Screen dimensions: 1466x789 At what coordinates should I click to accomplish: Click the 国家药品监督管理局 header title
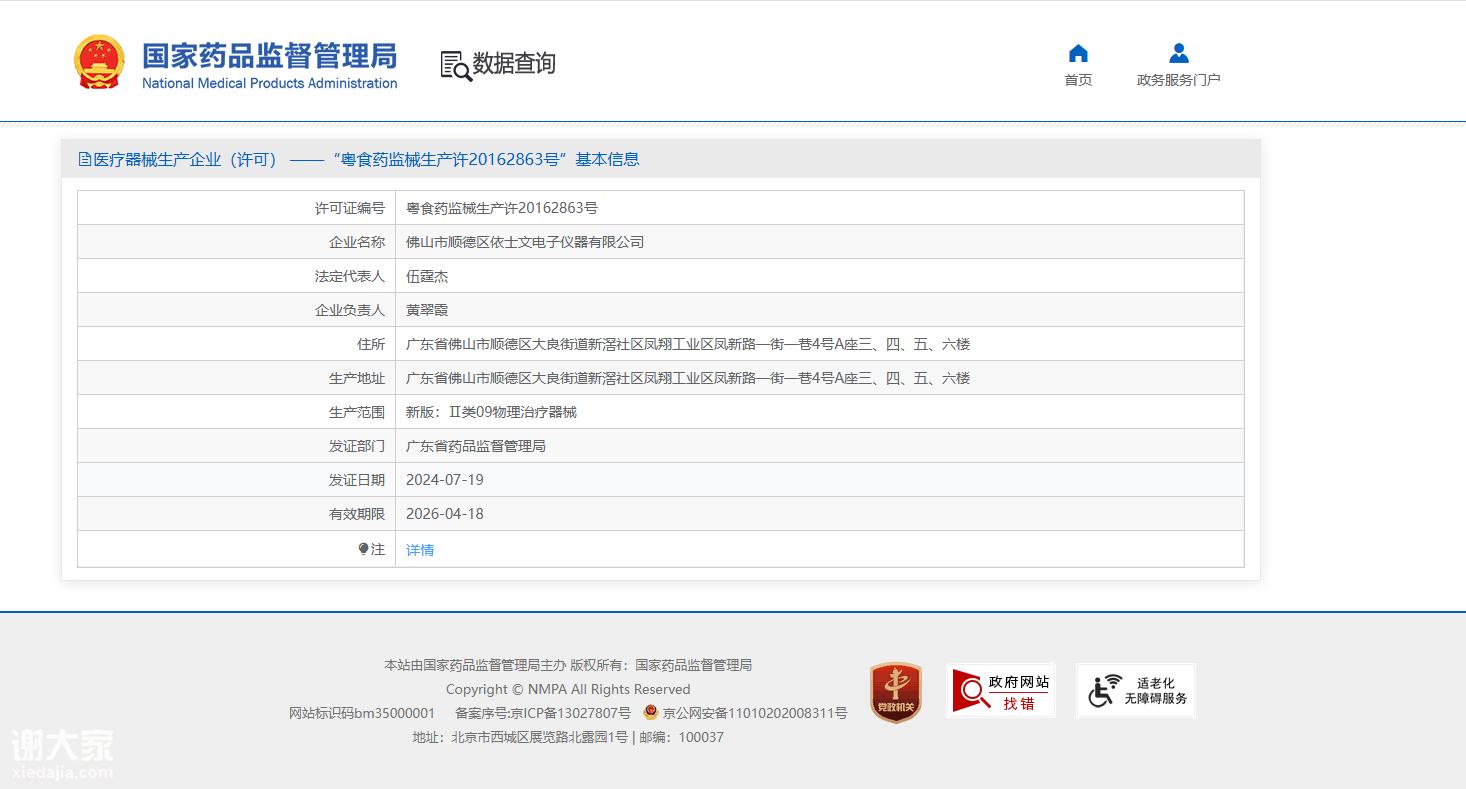[269, 56]
